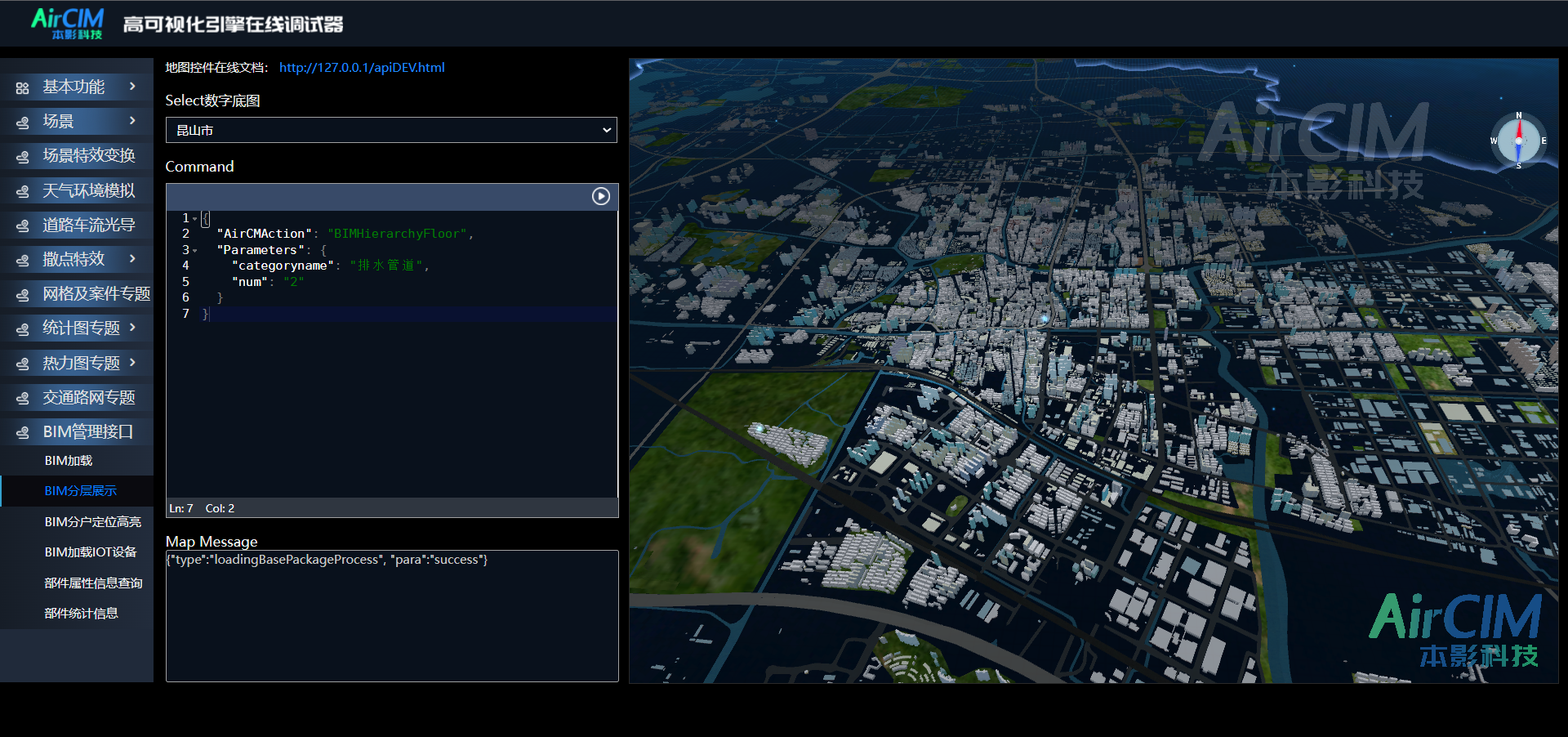
Task: Click the 网格及案件专题 menu icon
Action: click(23, 294)
